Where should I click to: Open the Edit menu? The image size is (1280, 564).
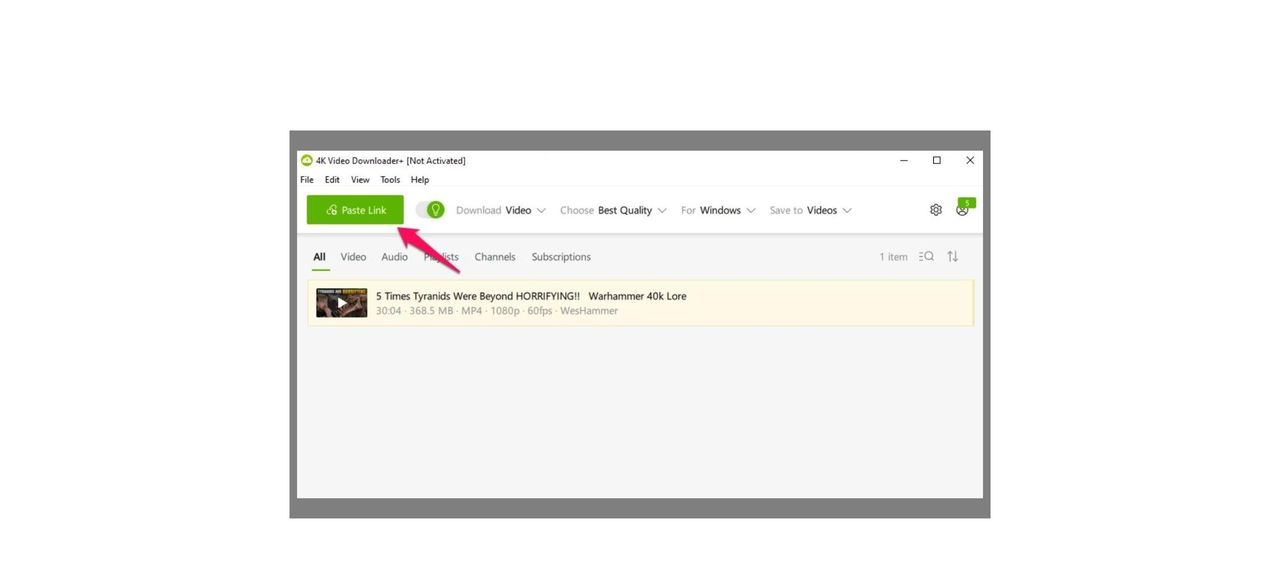pyautogui.click(x=332, y=180)
